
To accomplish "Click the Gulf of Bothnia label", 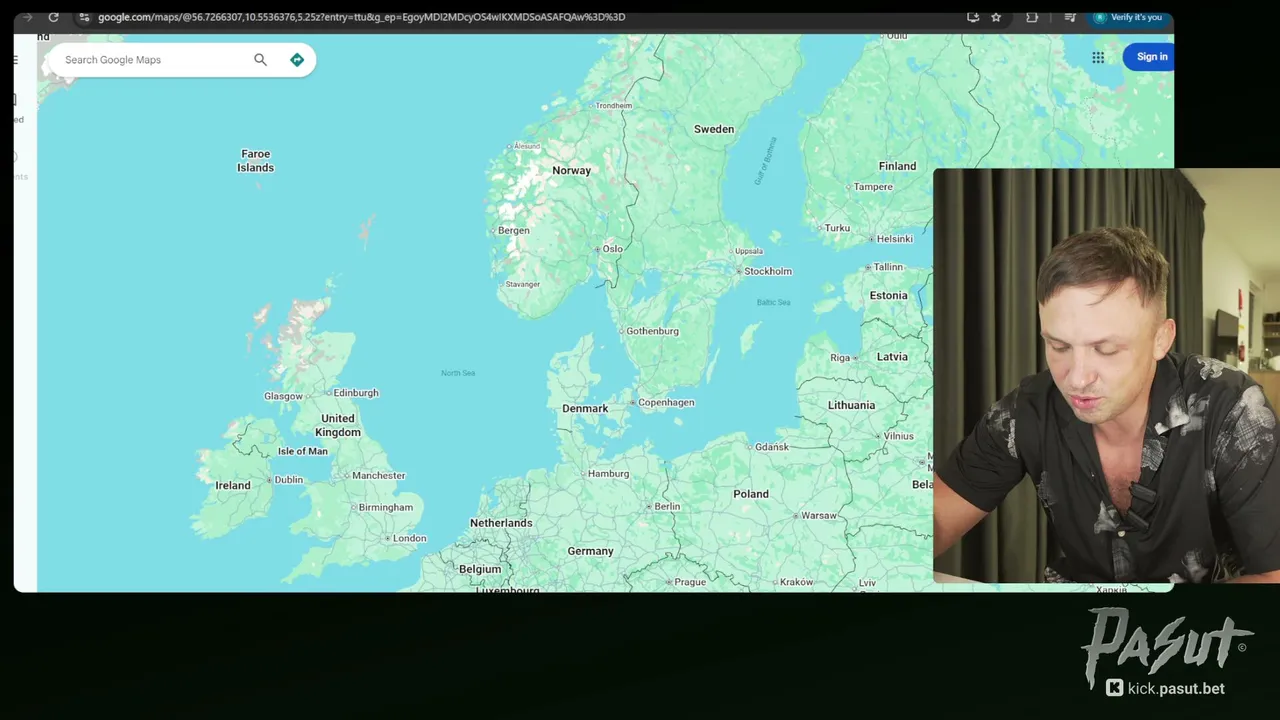I will [x=765, y=161].
